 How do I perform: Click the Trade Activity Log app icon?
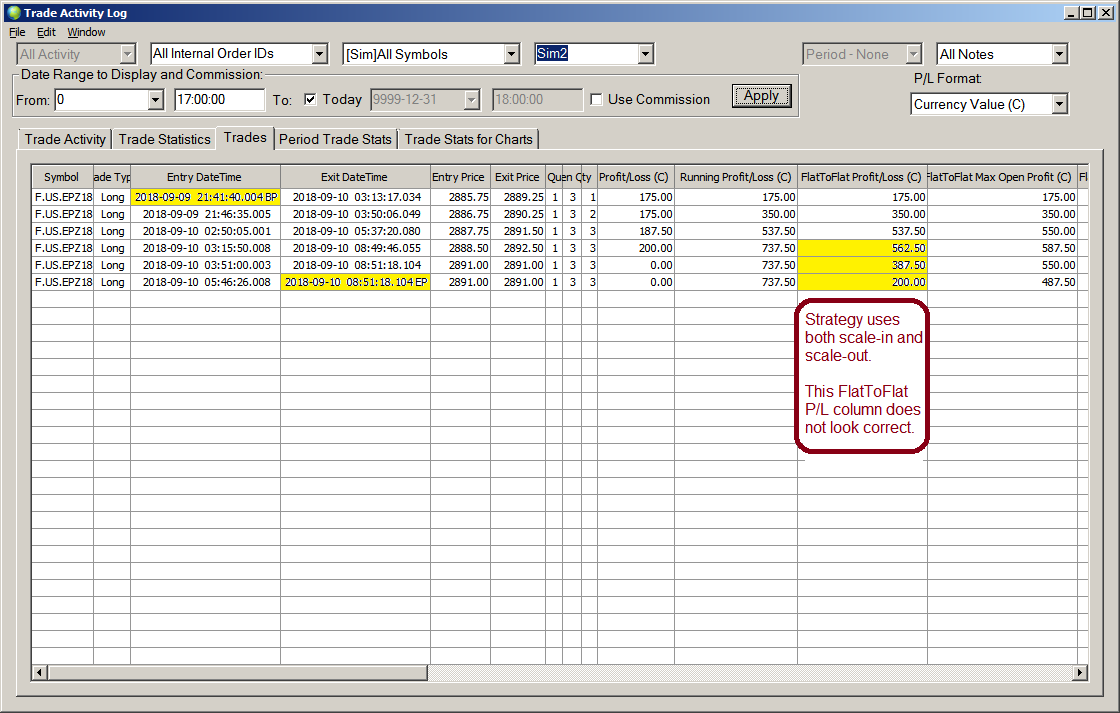click(13, 13)
